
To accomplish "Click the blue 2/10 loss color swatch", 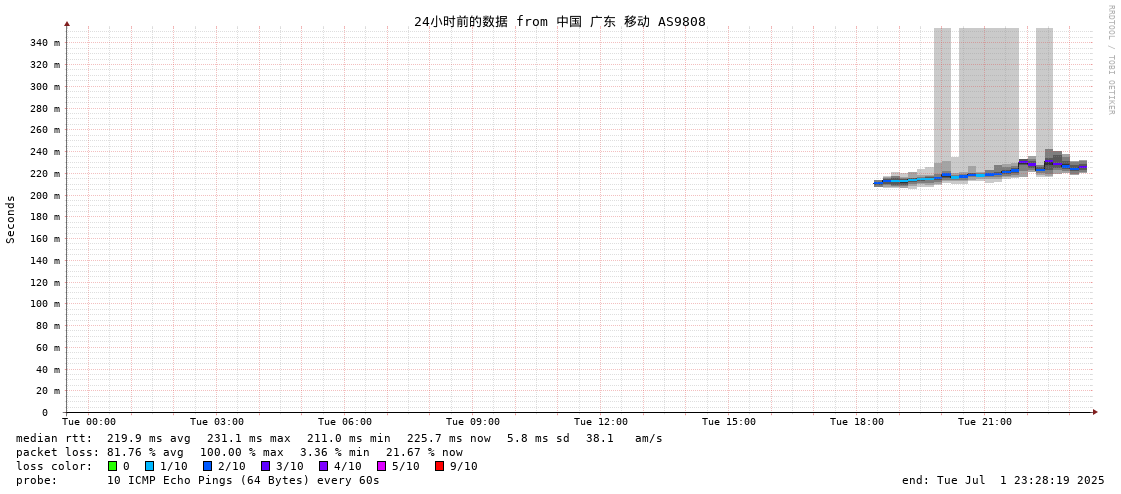I will (207, 466).
